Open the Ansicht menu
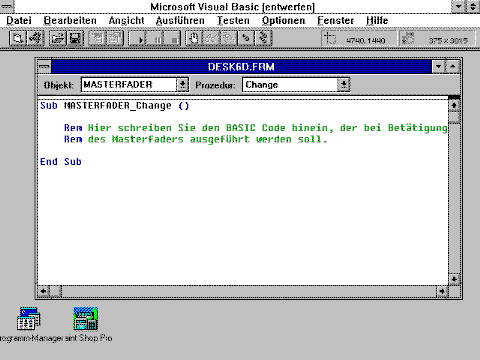Screen dimensions: 480x360 127,21
